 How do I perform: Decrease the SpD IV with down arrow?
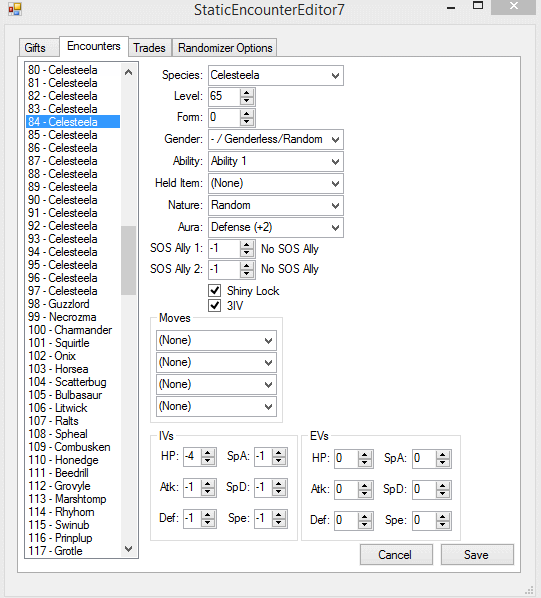pos(279,492)
